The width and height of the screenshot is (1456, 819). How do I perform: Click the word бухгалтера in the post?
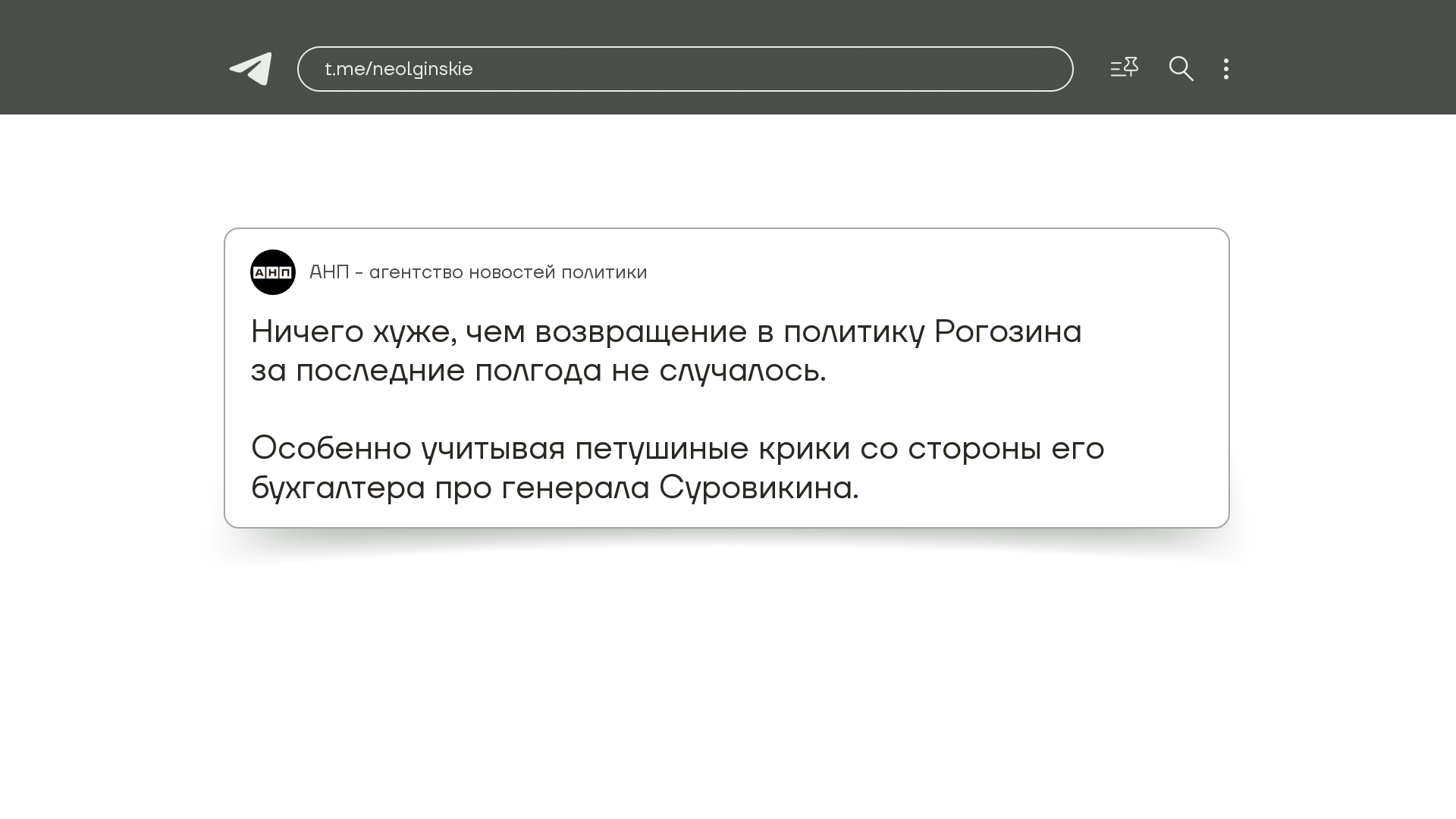[x=337, y=488]
